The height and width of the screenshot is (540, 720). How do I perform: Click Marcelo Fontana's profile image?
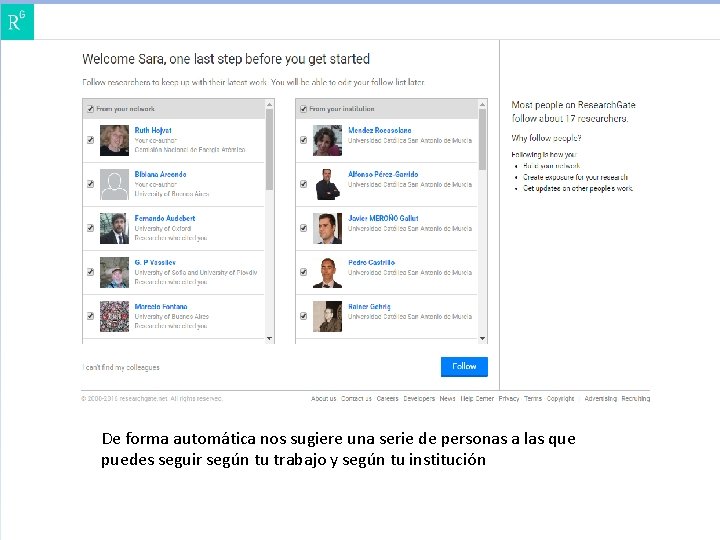(x=114, y=316)
